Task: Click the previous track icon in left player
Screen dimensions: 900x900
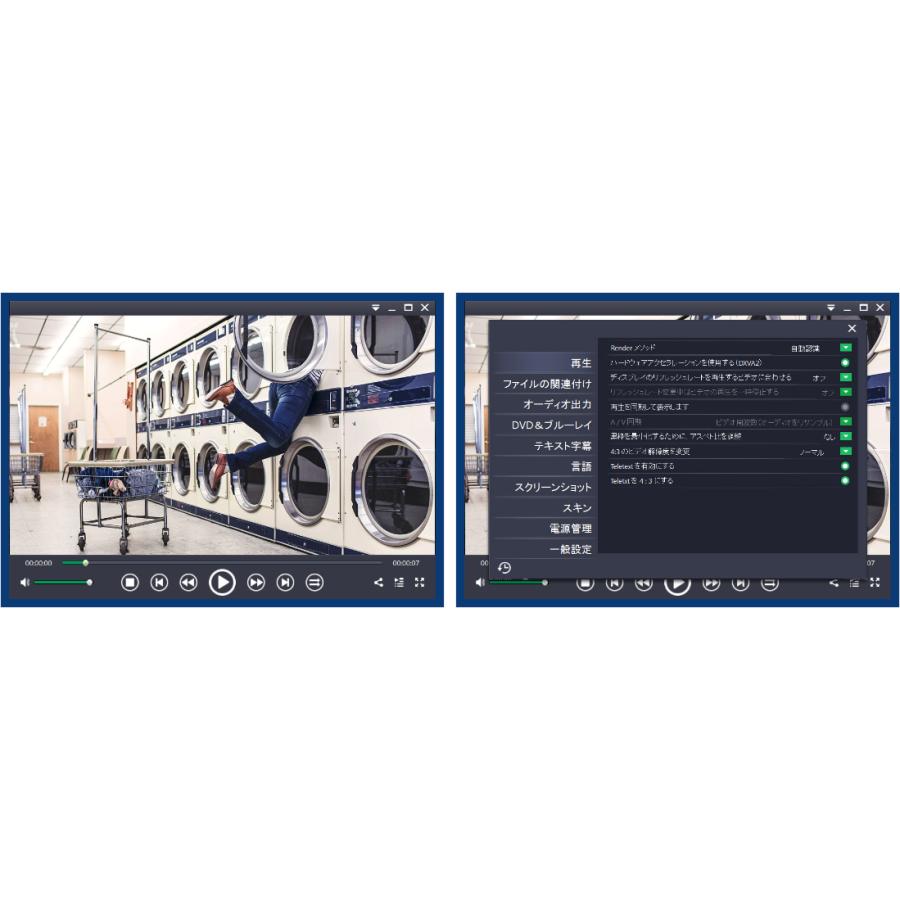Action: [x=159, y=582]
